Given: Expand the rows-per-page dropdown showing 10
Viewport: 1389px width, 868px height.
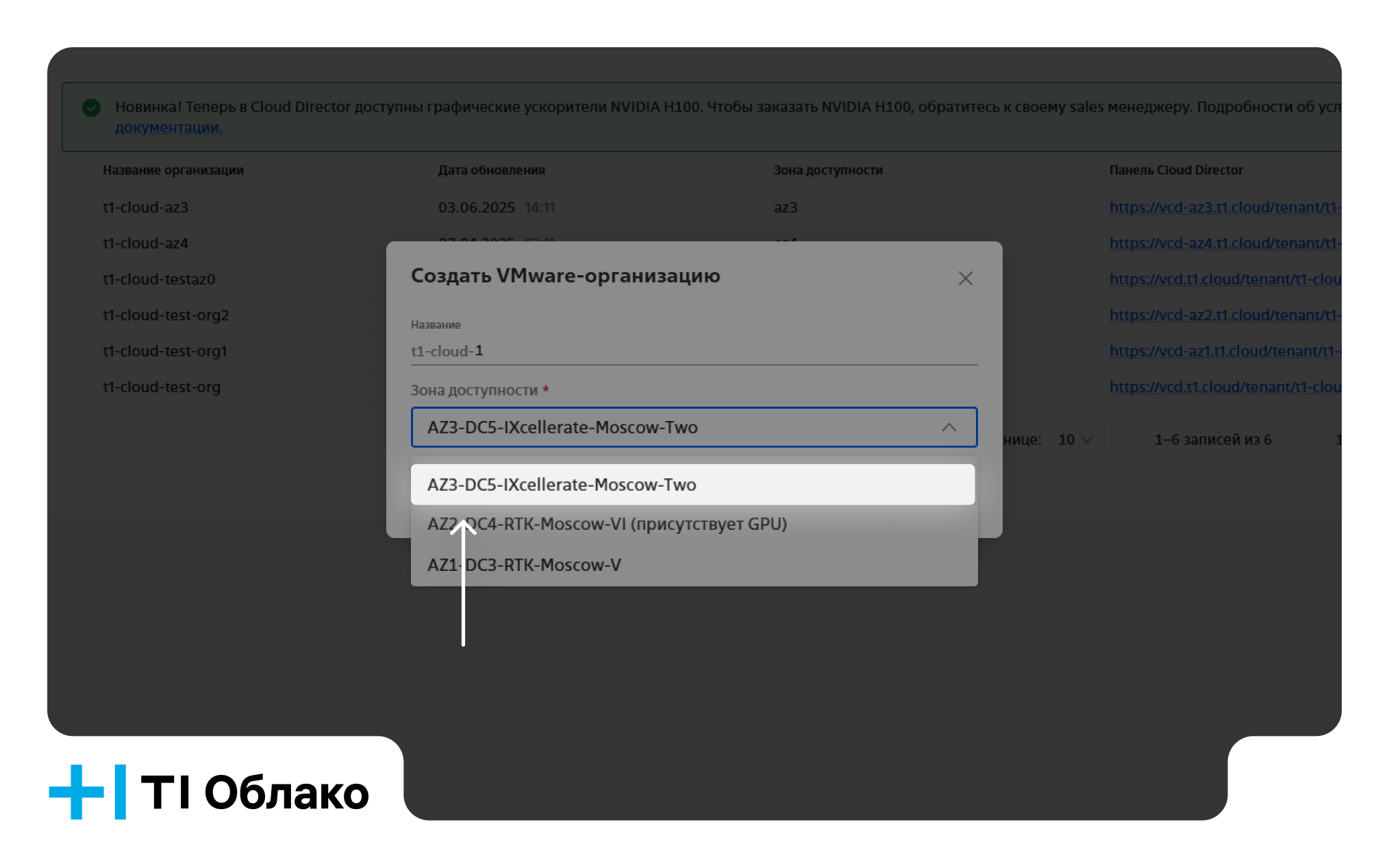Looking at the screenshot, I should point(1075,439).
